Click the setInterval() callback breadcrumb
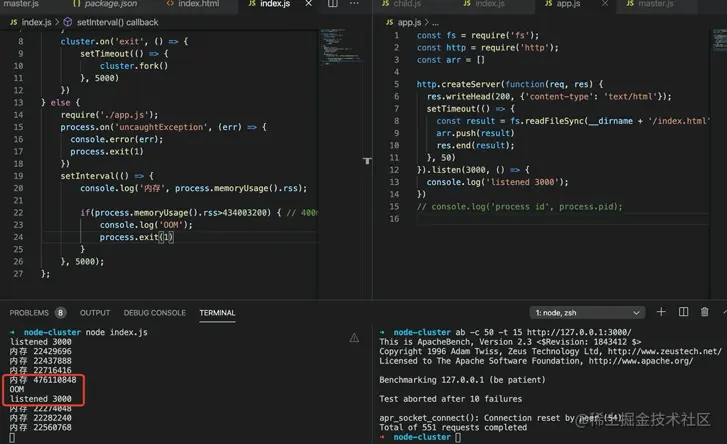The width and height of the screenshot is (727, 444). pyautogui.click(x=117, y=22)
